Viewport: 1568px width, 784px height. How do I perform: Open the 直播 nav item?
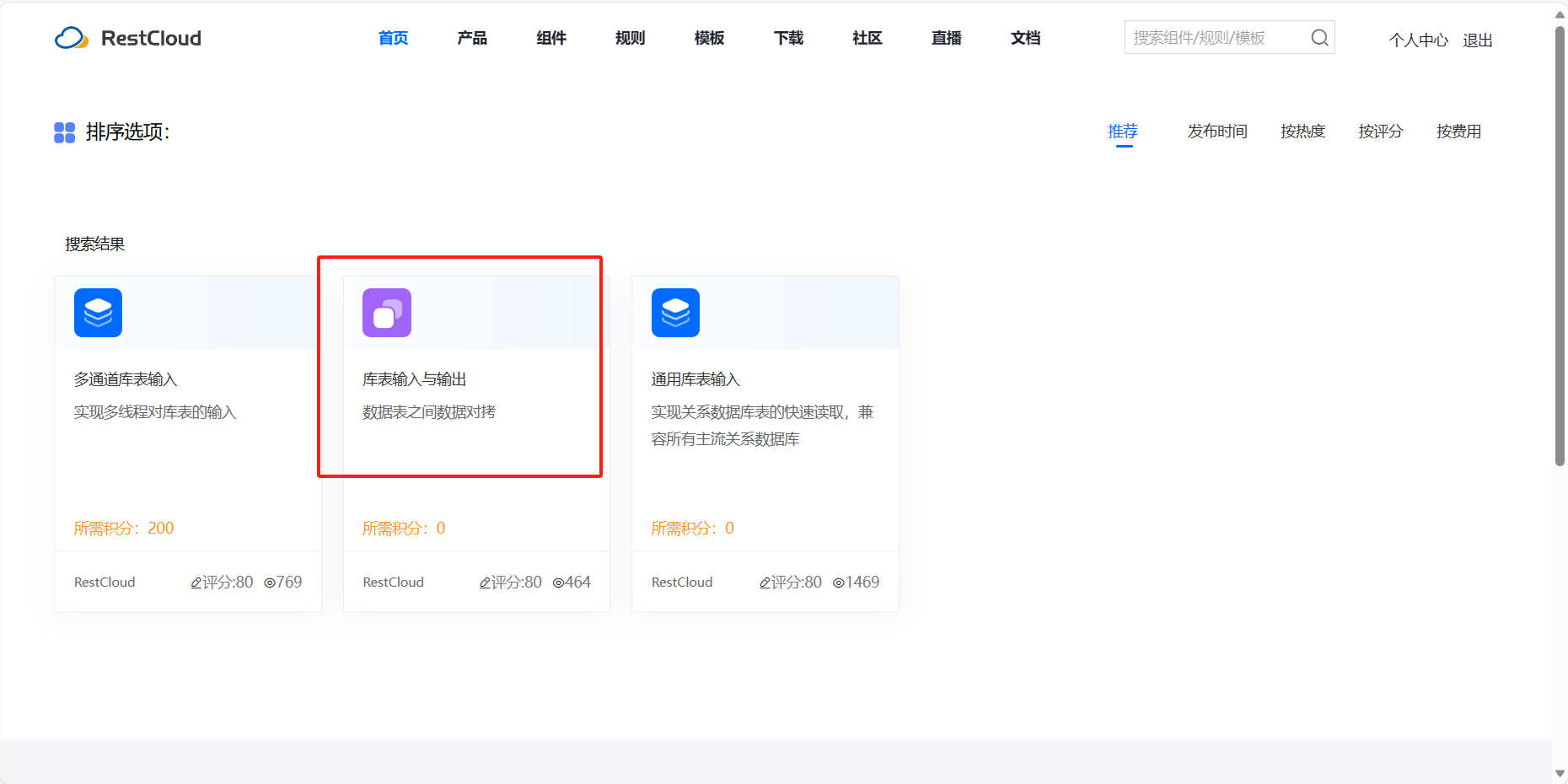946,38
